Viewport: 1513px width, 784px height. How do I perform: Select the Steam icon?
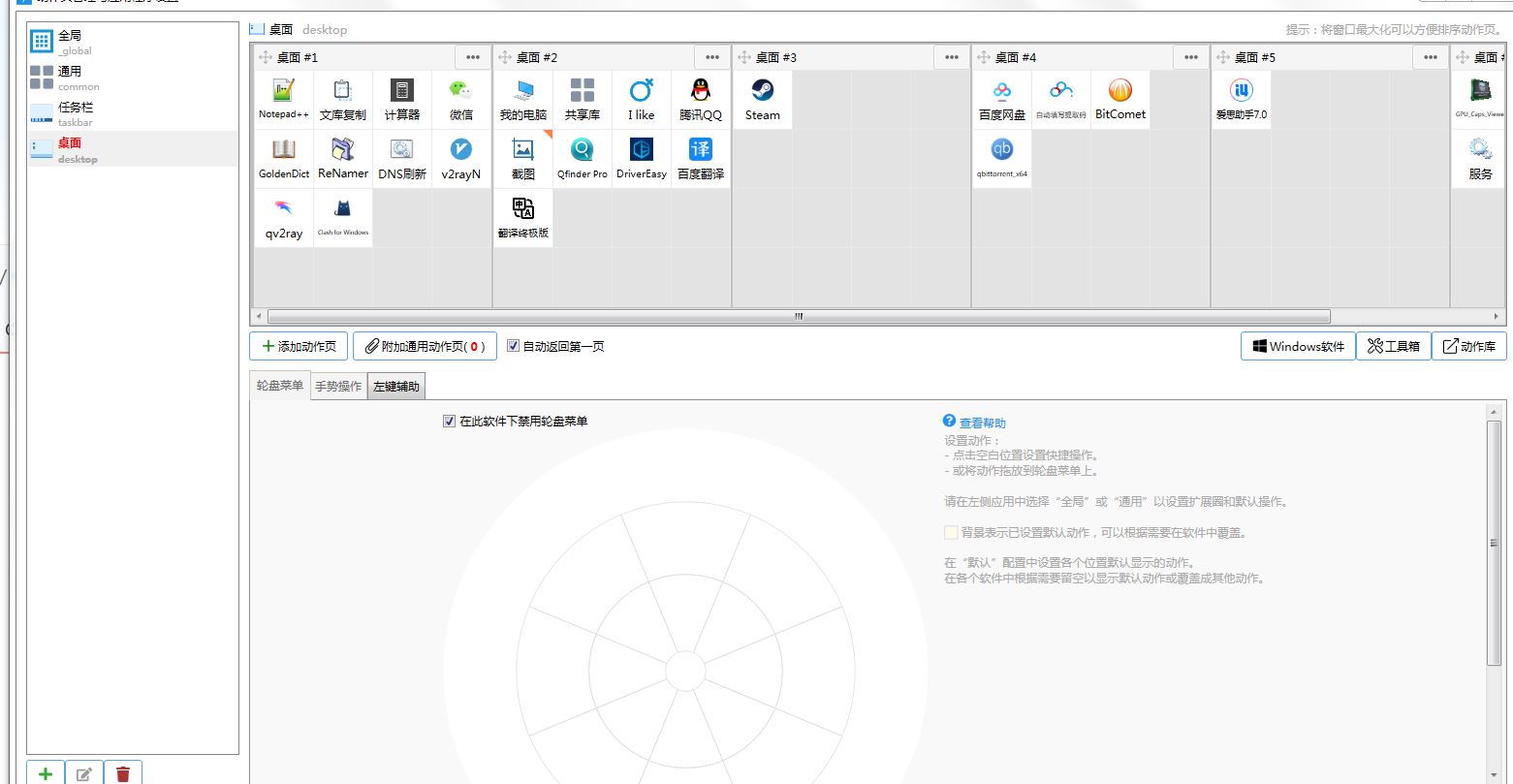[x=762, y=97]
